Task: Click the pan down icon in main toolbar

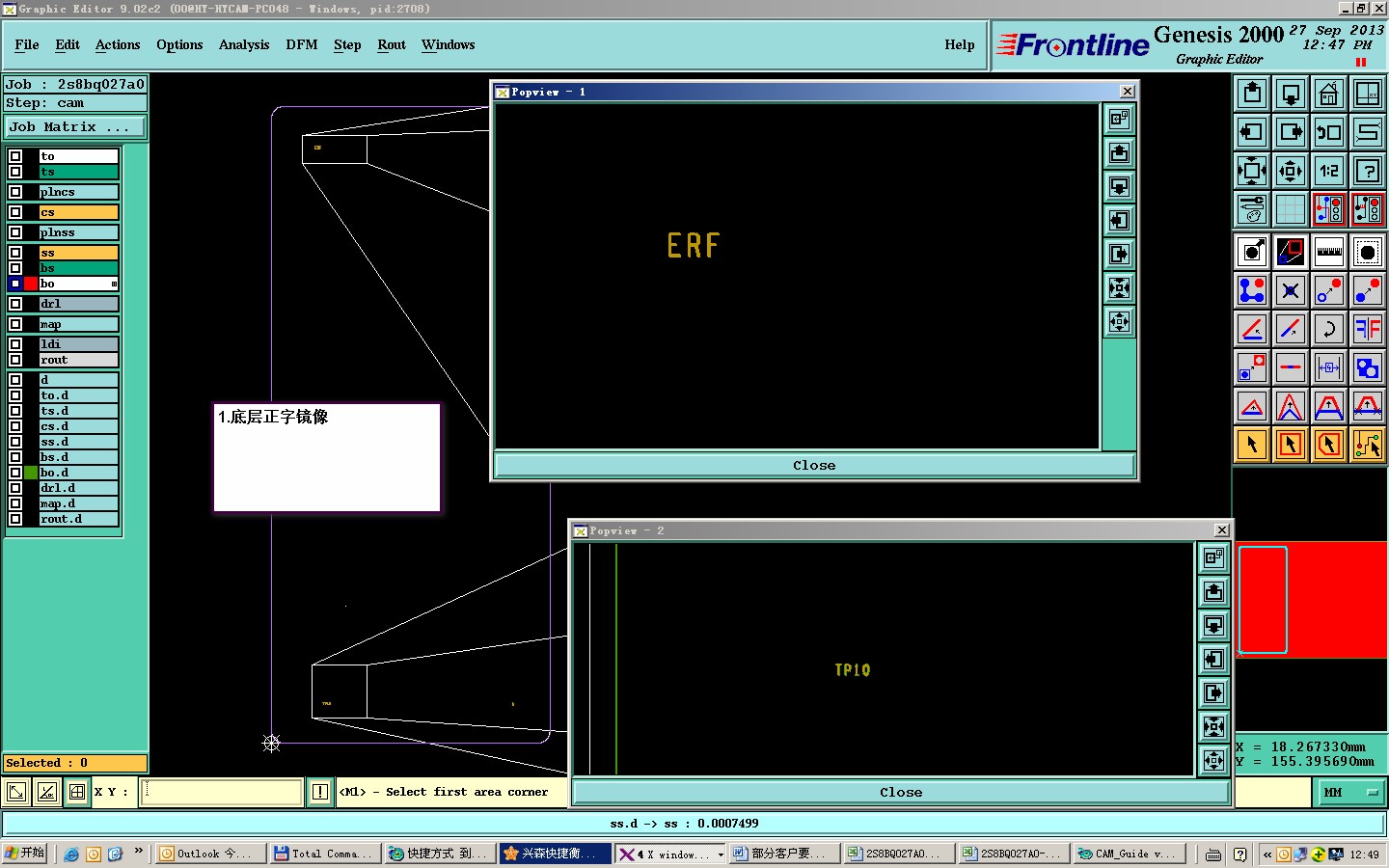Action: point(1291,94)
